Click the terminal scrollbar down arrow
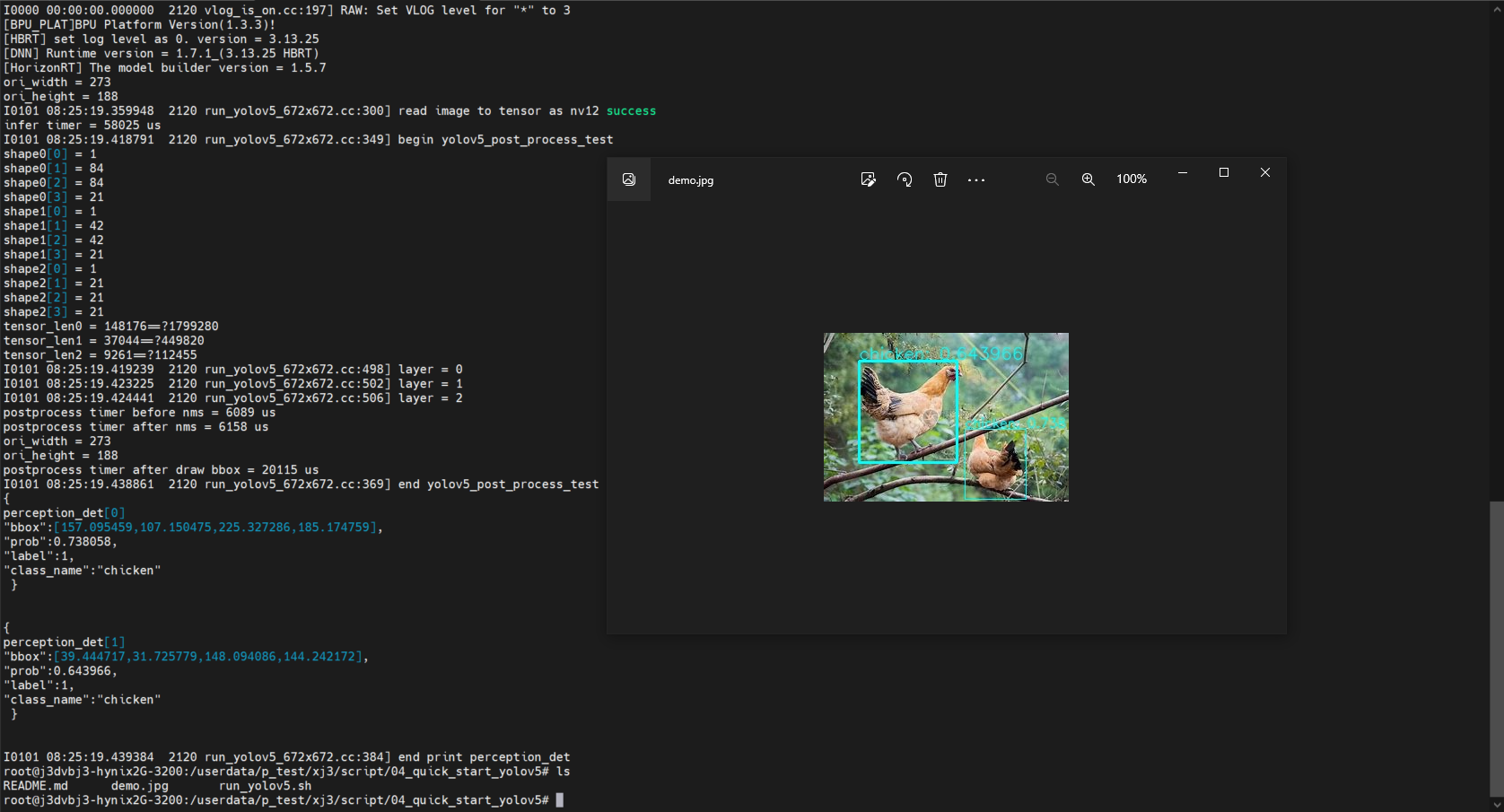 coord(1496,805)
